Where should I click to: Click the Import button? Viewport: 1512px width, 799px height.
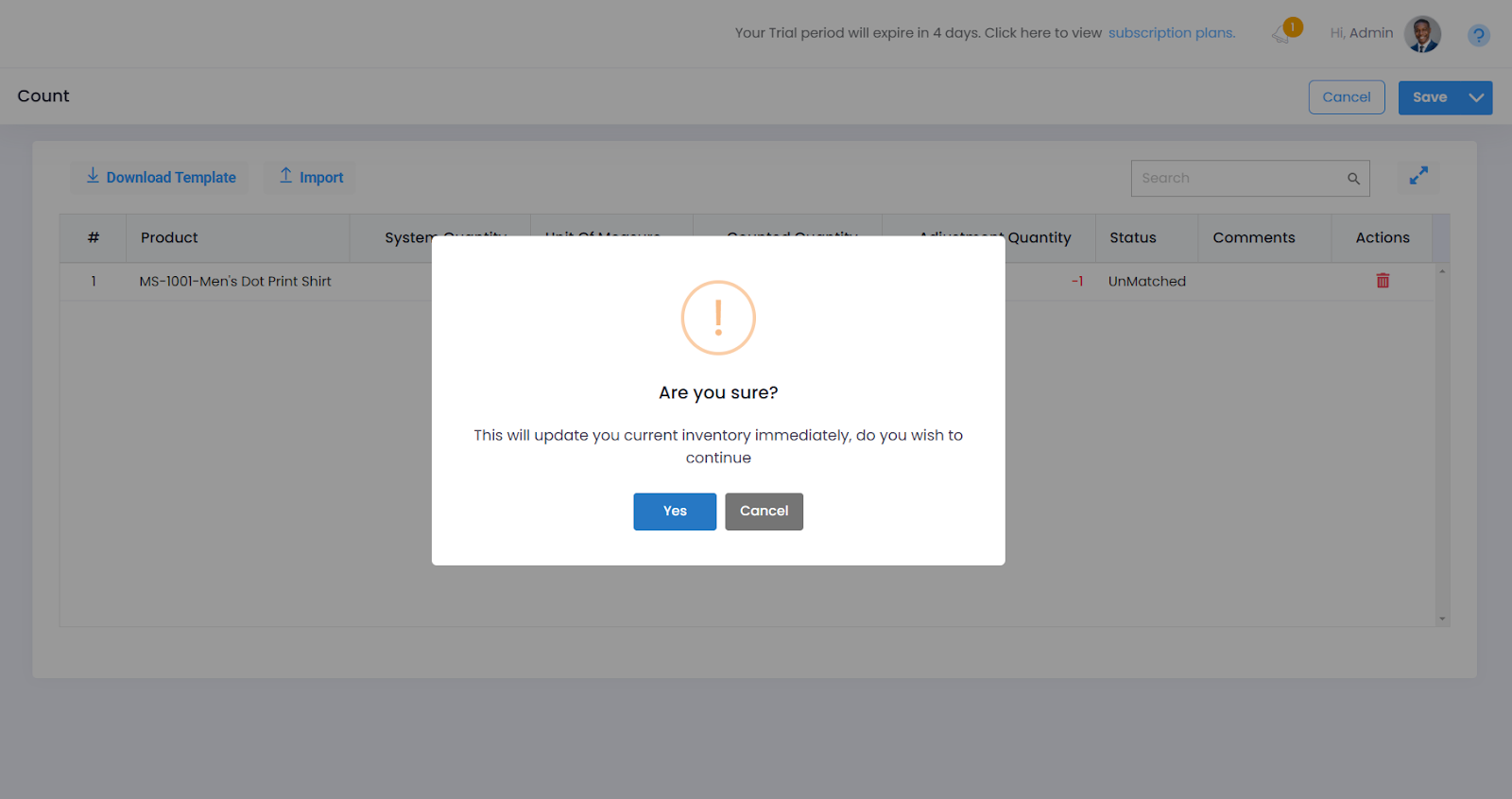[311, 178]
